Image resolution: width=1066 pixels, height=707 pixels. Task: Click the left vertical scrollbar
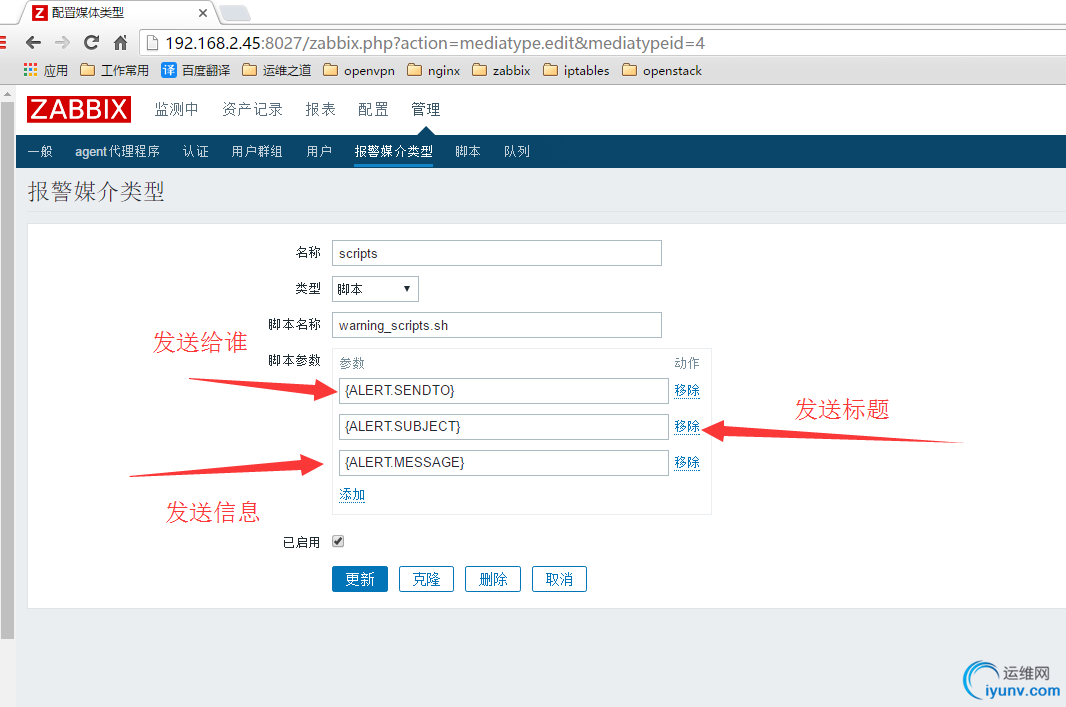7,370
